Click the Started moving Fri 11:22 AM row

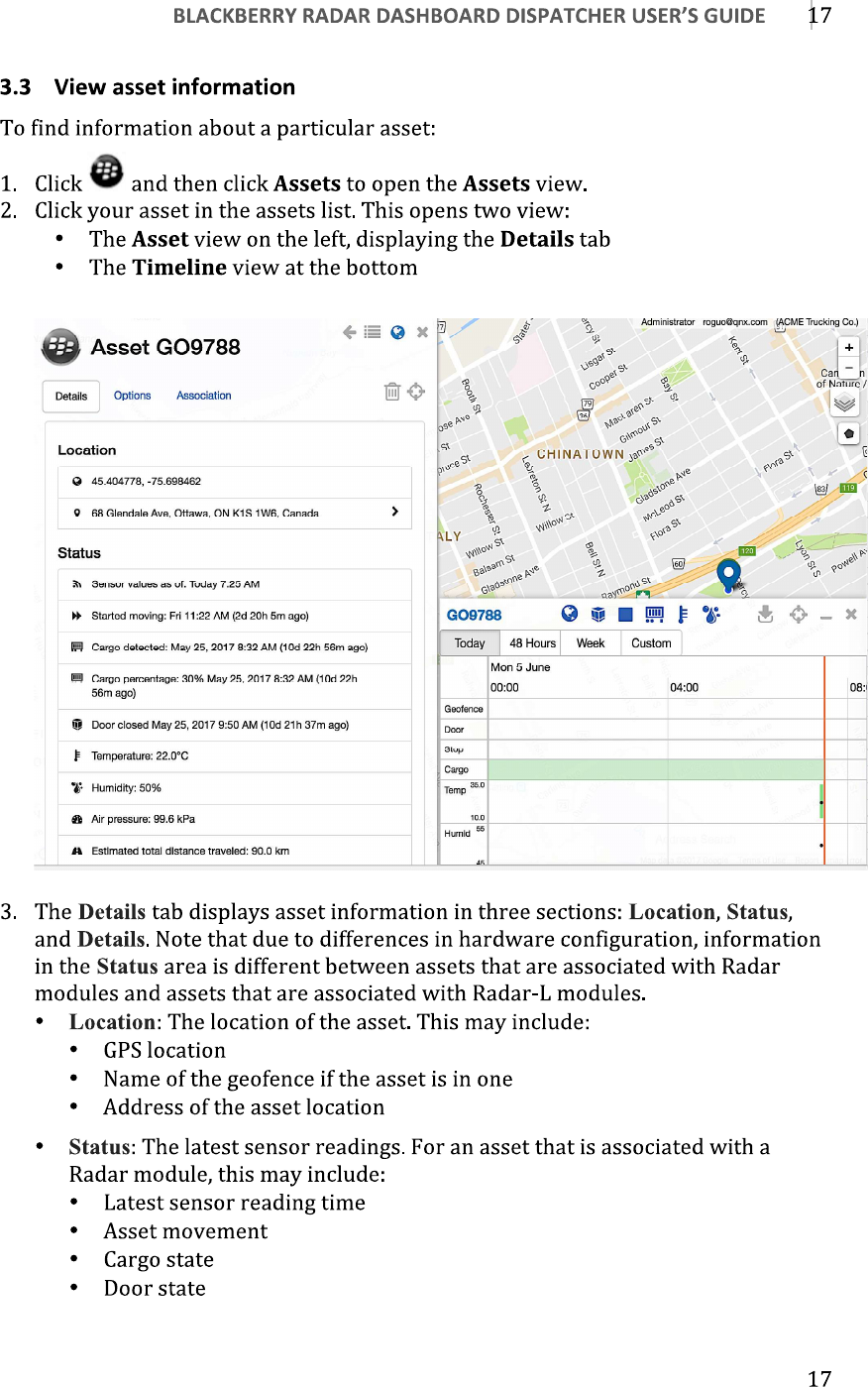235,616
